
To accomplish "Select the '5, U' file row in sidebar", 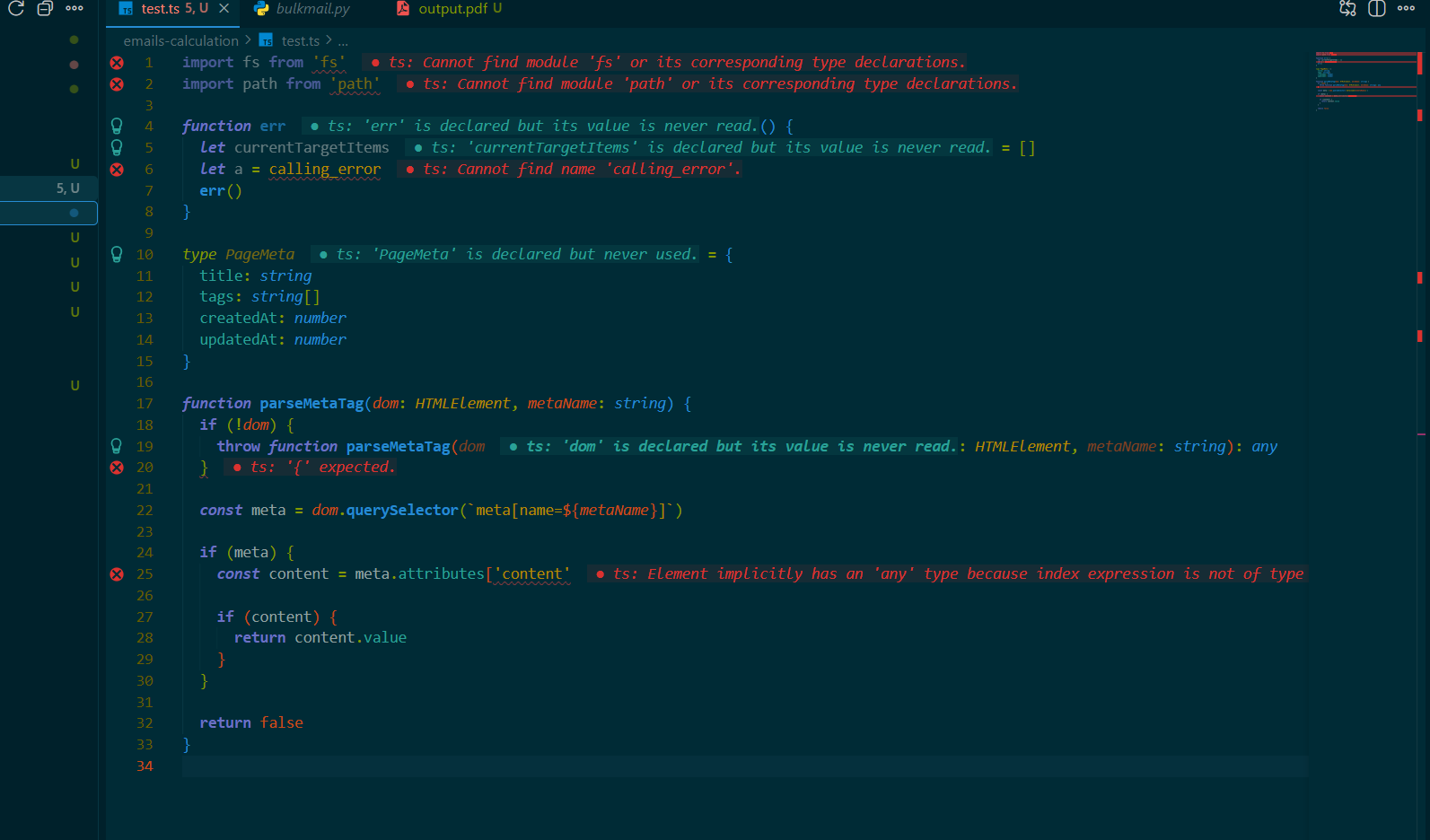I will click(x=49, y=188).
